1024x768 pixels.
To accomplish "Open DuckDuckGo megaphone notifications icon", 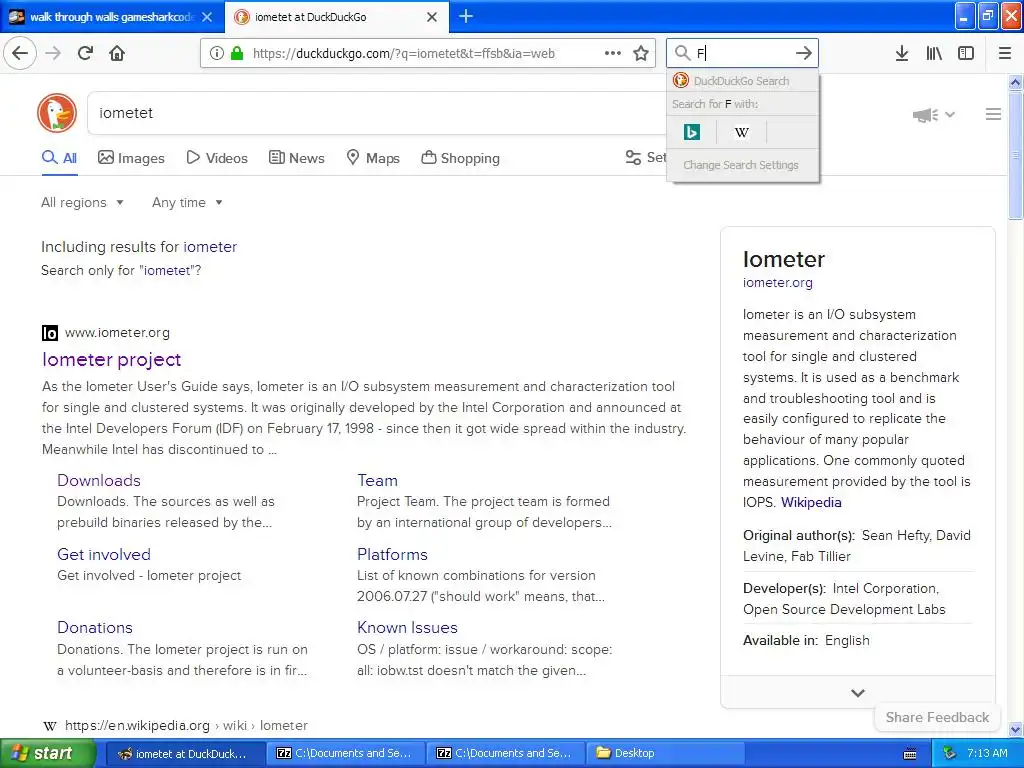I will coord(925,115).
